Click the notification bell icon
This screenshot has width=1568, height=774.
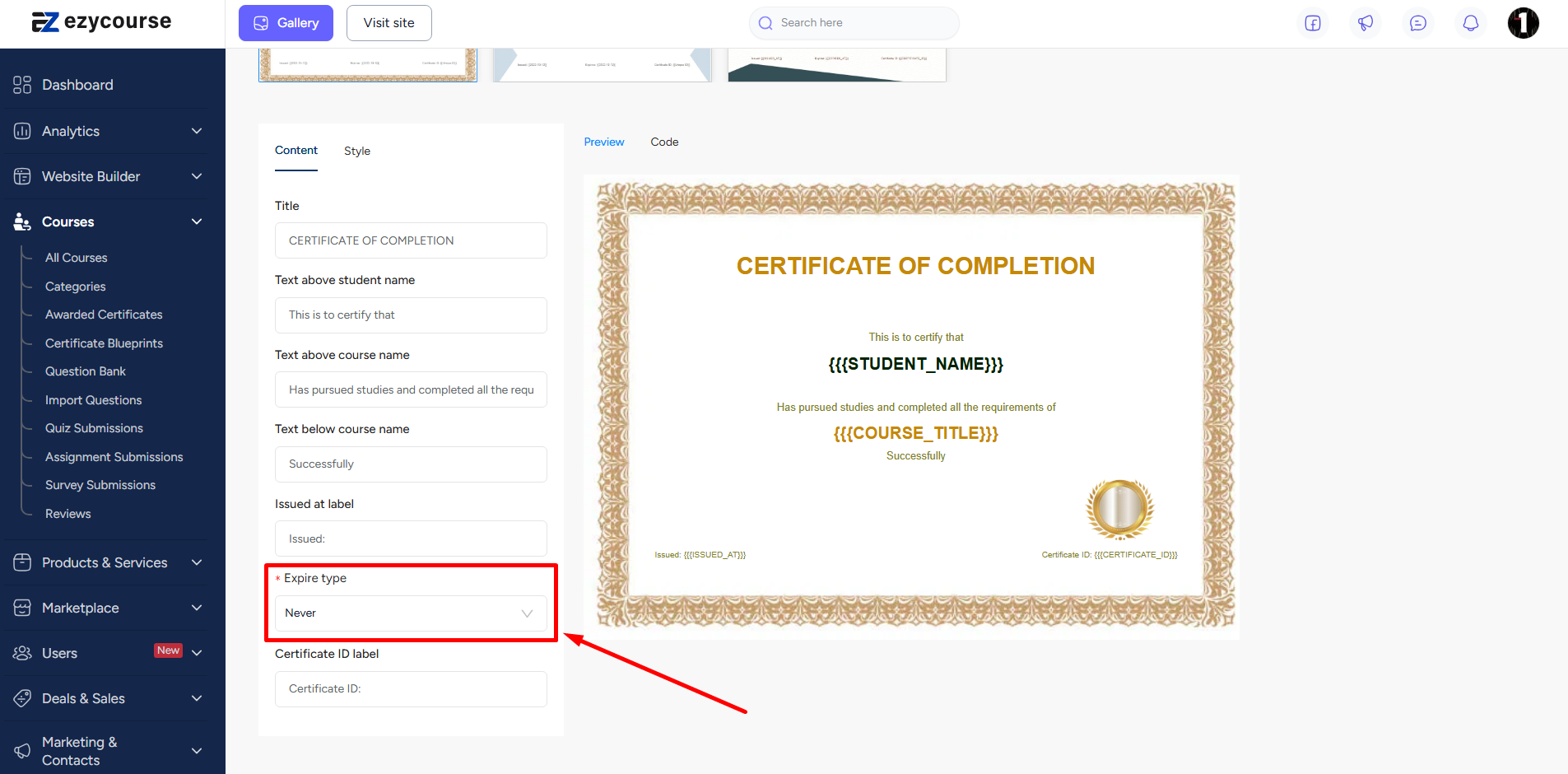[x=1471, y=23]
